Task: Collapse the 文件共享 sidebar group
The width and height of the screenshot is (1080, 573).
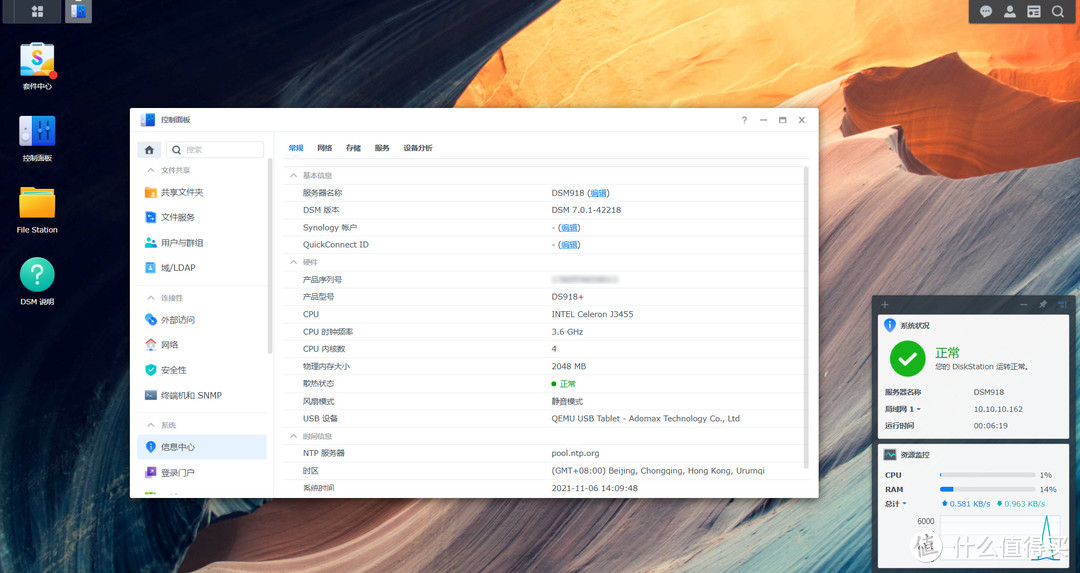Action: 151,171
